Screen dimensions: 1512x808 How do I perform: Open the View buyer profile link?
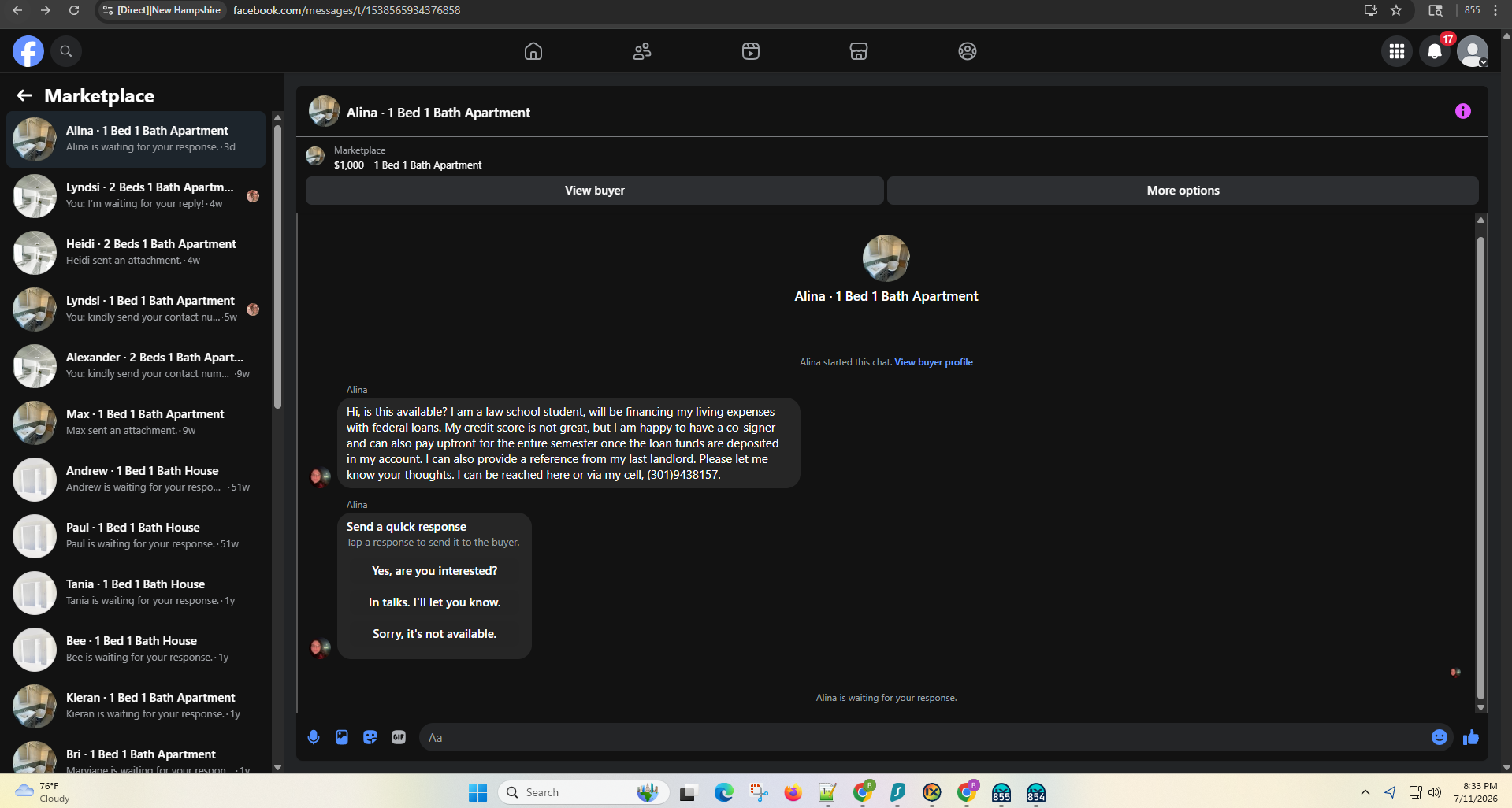[x=934, y=362]
